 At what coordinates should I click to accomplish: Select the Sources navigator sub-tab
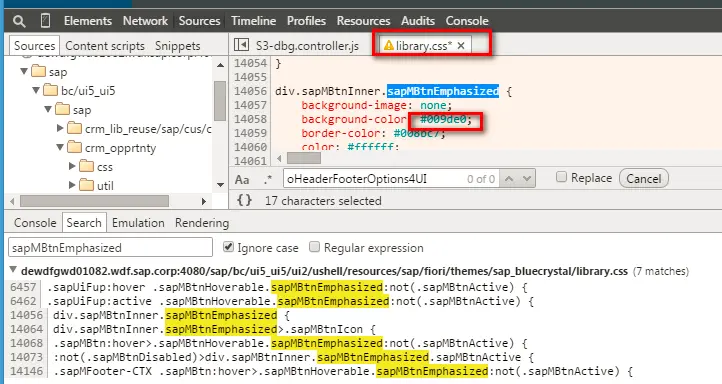point(35,46)
